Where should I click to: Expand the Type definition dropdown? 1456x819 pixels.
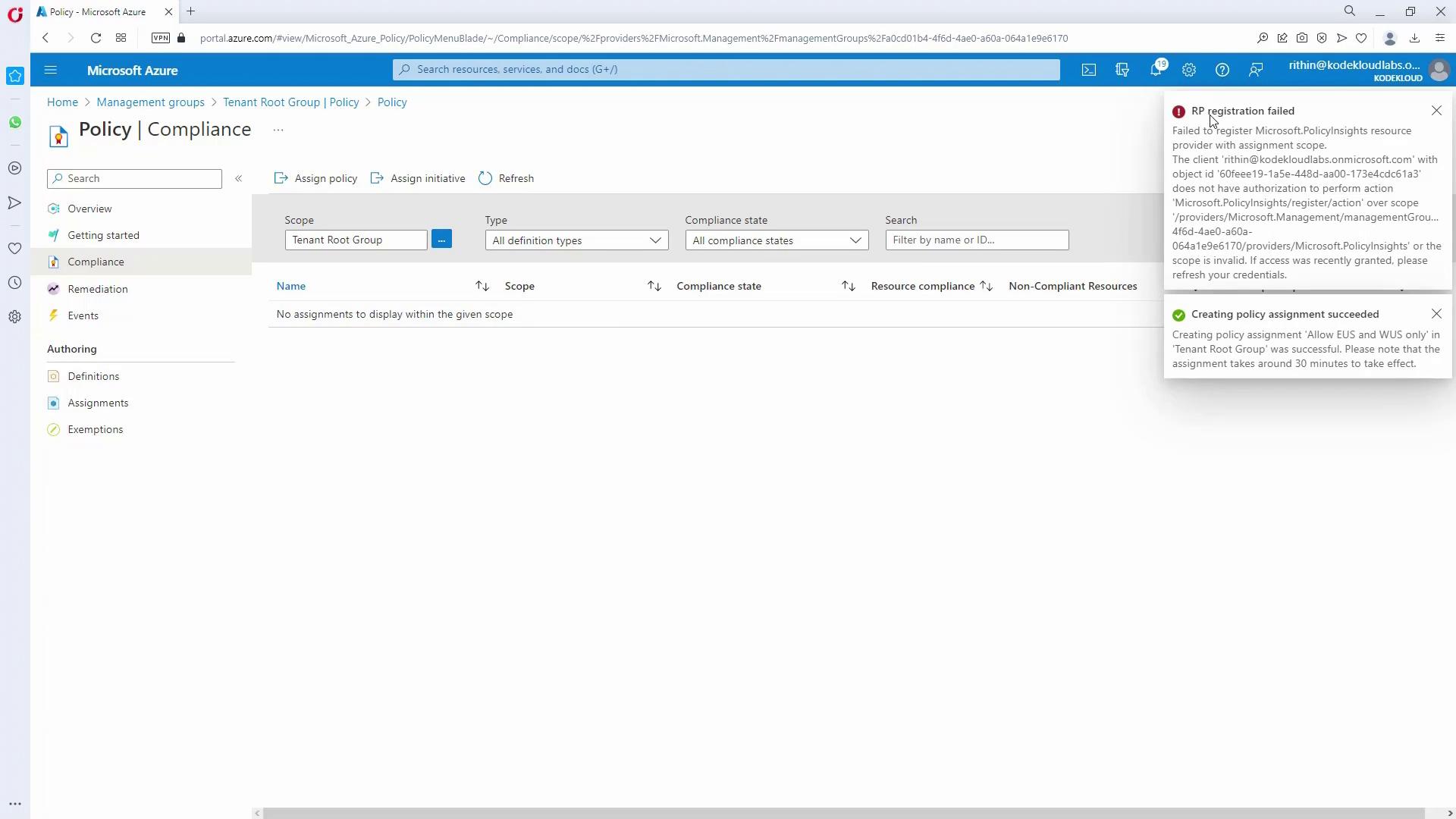pos(576,240)
